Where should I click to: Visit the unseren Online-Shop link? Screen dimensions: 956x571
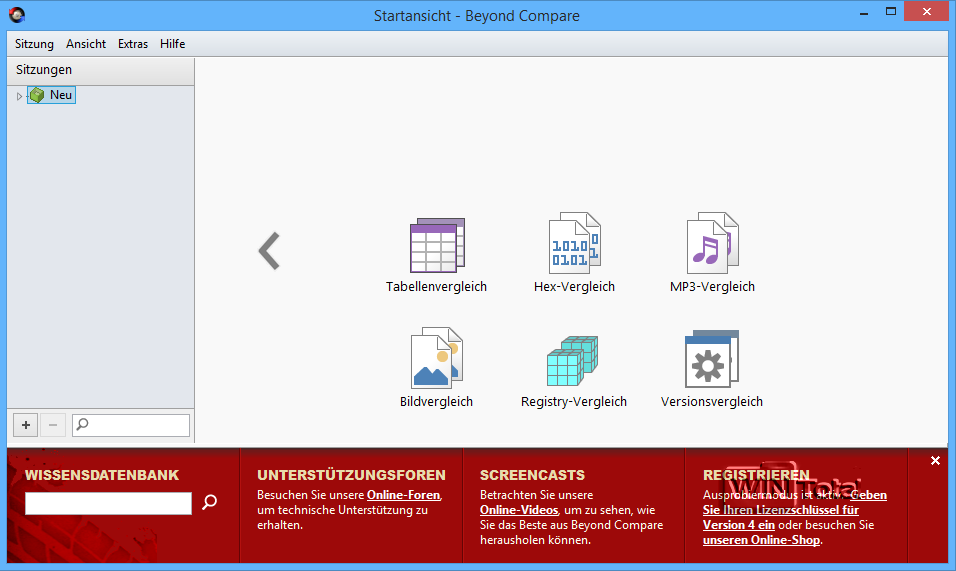click(x=761, y=540)
